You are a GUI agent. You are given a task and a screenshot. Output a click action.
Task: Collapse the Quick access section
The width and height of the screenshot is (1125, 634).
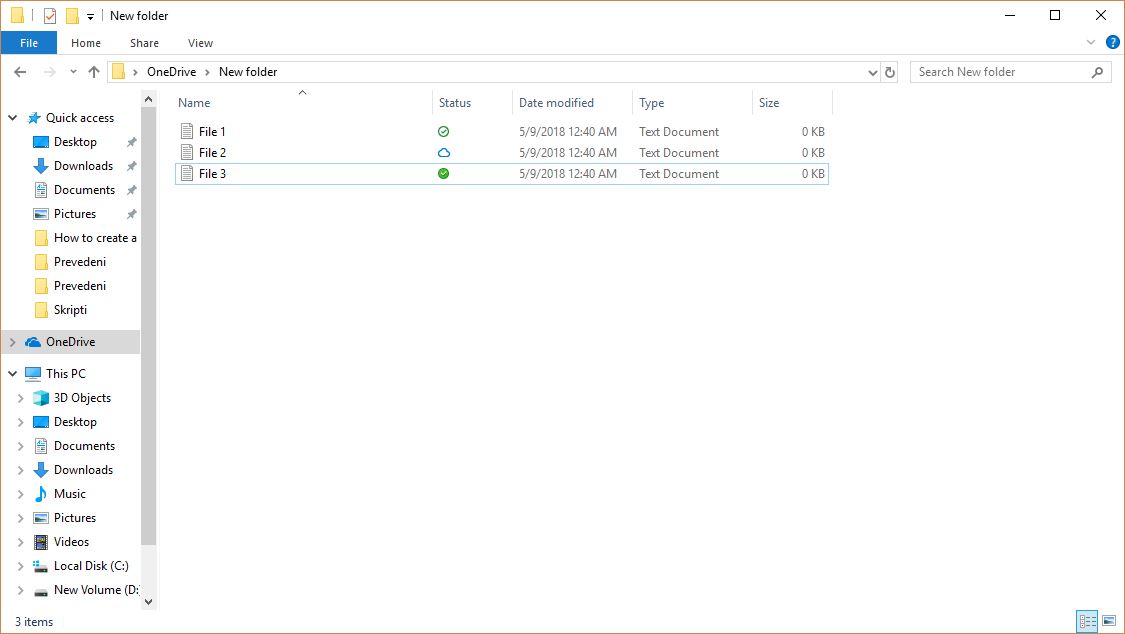tap(11, 117)
